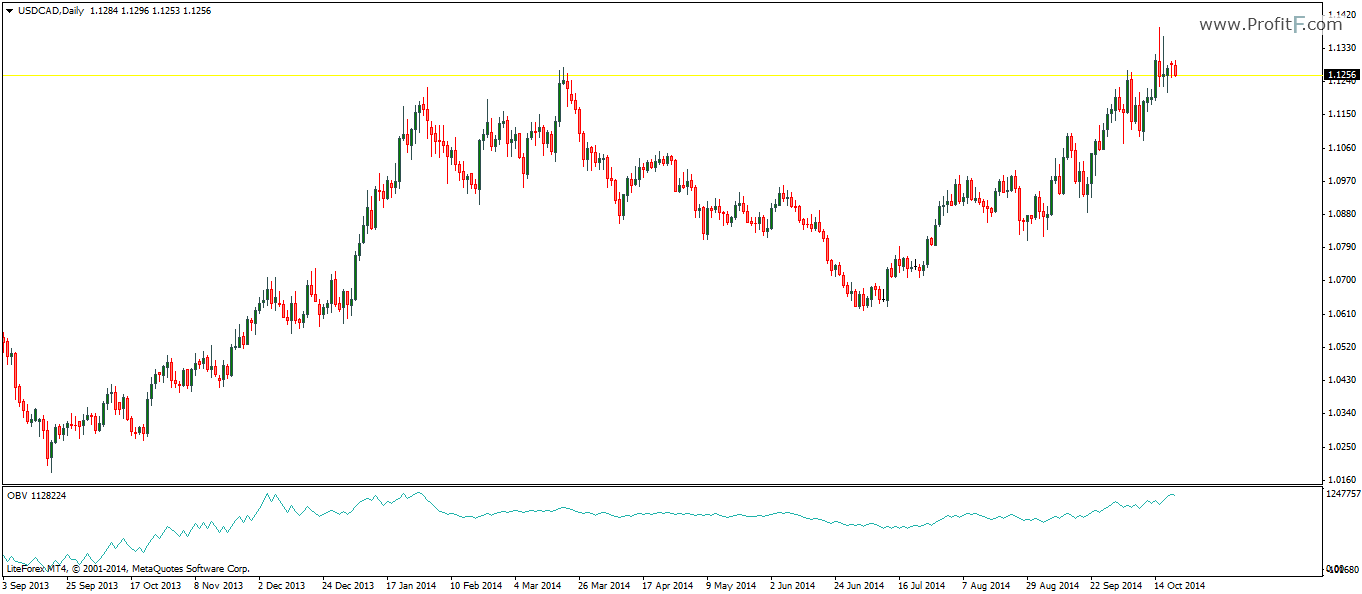Click the small triangle beside USDCAD,Daily

click(9, 10)
